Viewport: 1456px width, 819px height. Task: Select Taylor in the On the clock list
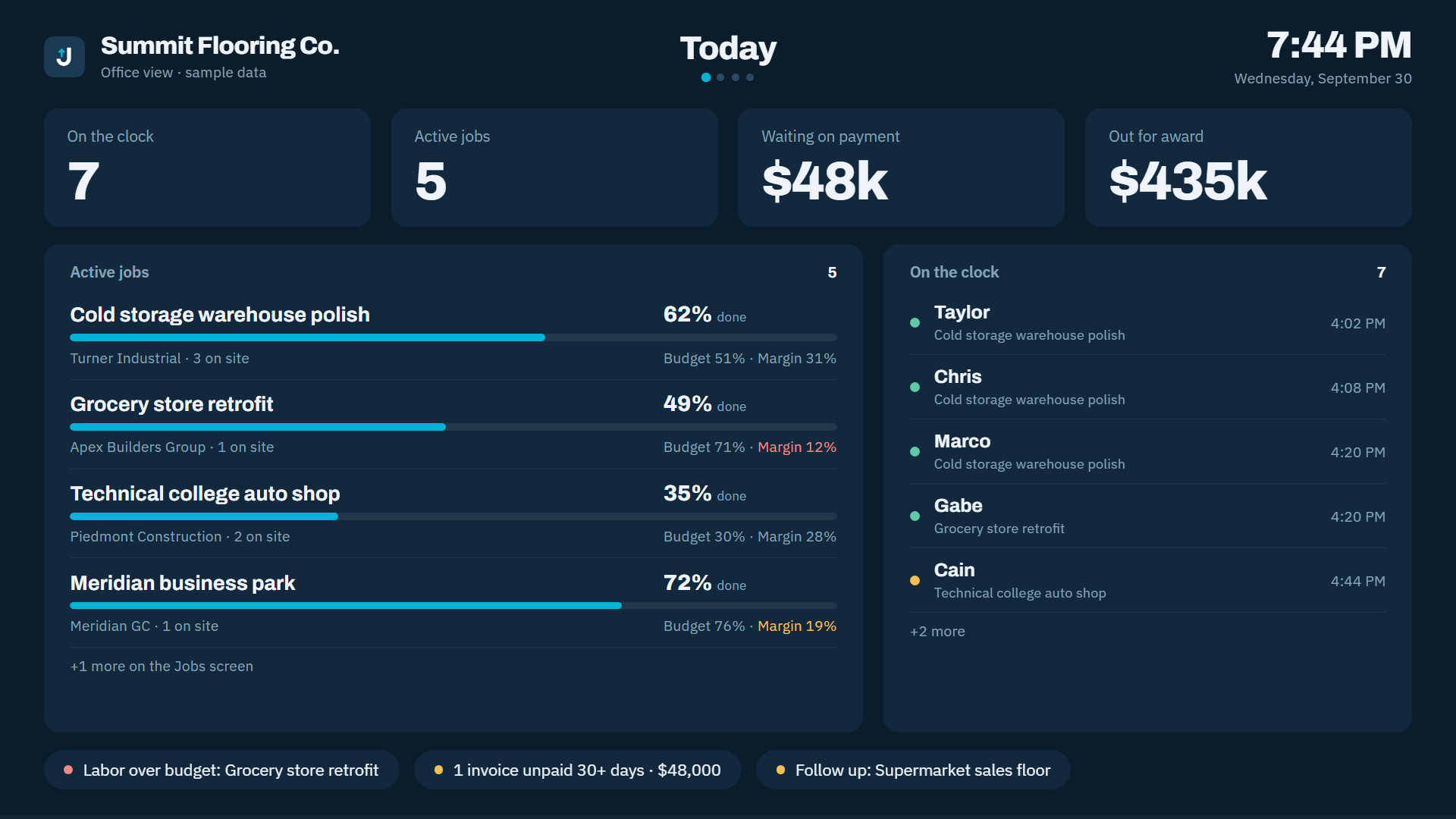click(1147, 323)
